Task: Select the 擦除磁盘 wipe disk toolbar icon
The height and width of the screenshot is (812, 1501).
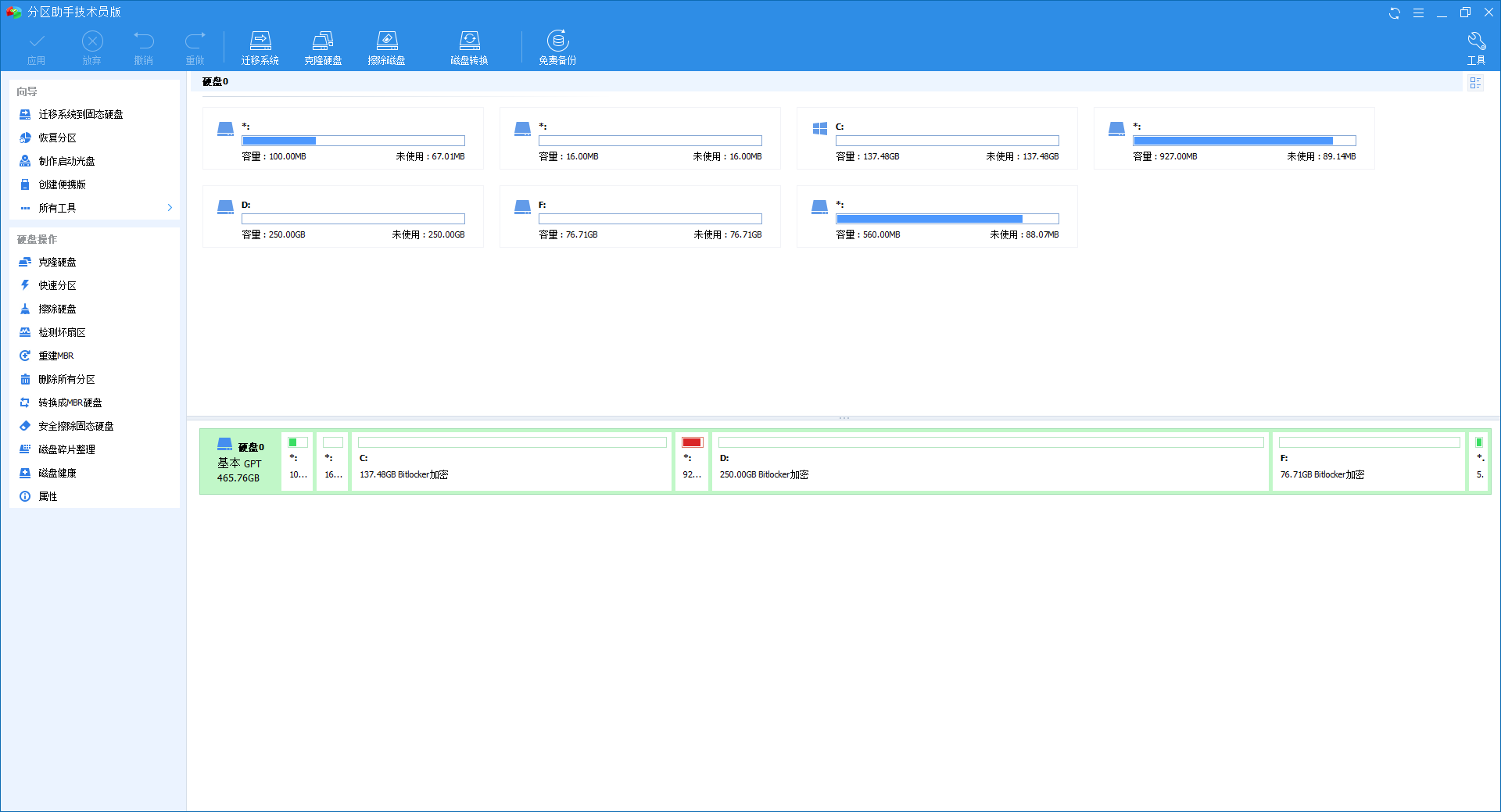Action: (386, 48)
